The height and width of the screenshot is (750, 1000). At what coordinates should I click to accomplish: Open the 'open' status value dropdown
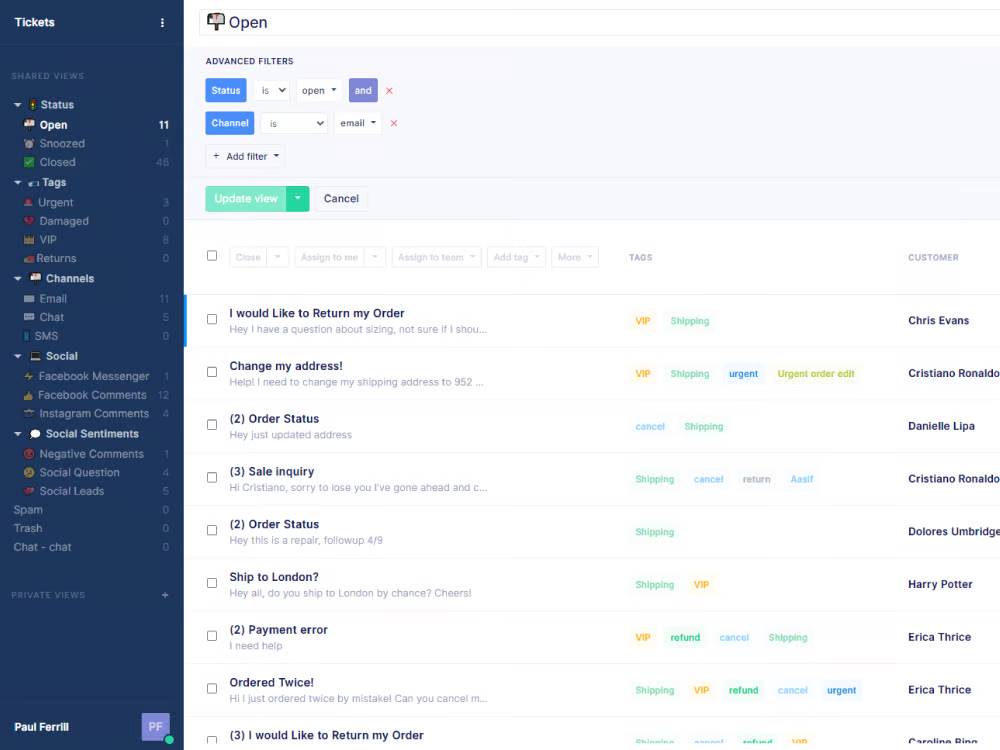320,91
